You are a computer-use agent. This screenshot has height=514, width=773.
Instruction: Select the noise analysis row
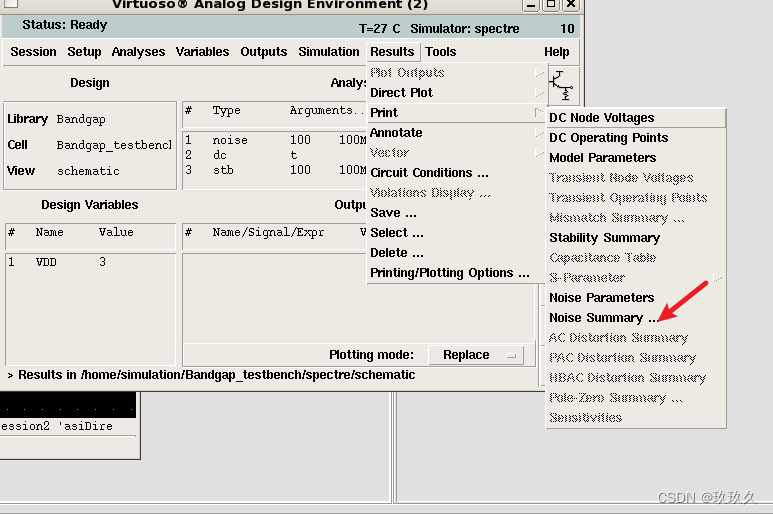[x=275, y=140]
